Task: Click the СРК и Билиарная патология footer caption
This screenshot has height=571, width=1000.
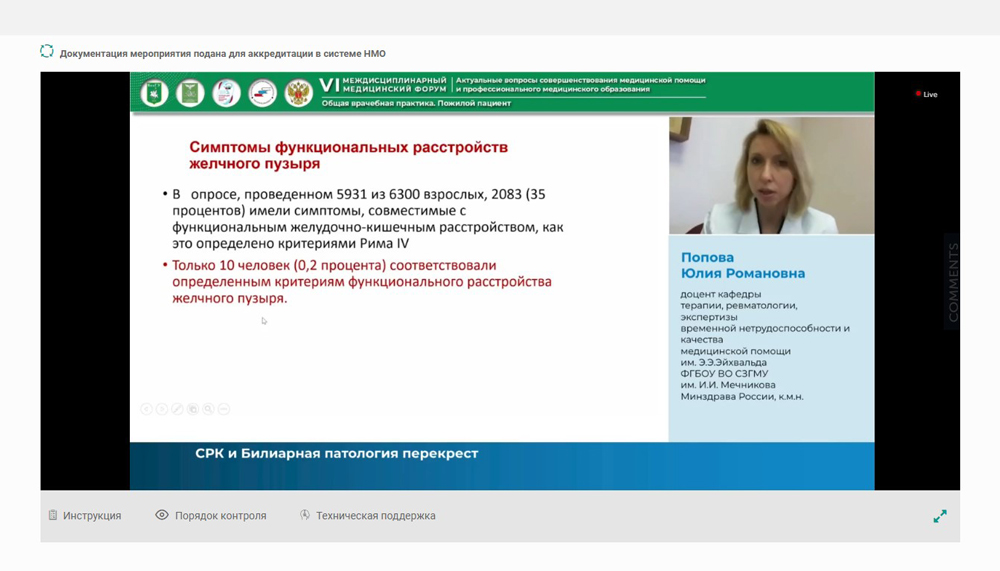Action: click(336, 454)
